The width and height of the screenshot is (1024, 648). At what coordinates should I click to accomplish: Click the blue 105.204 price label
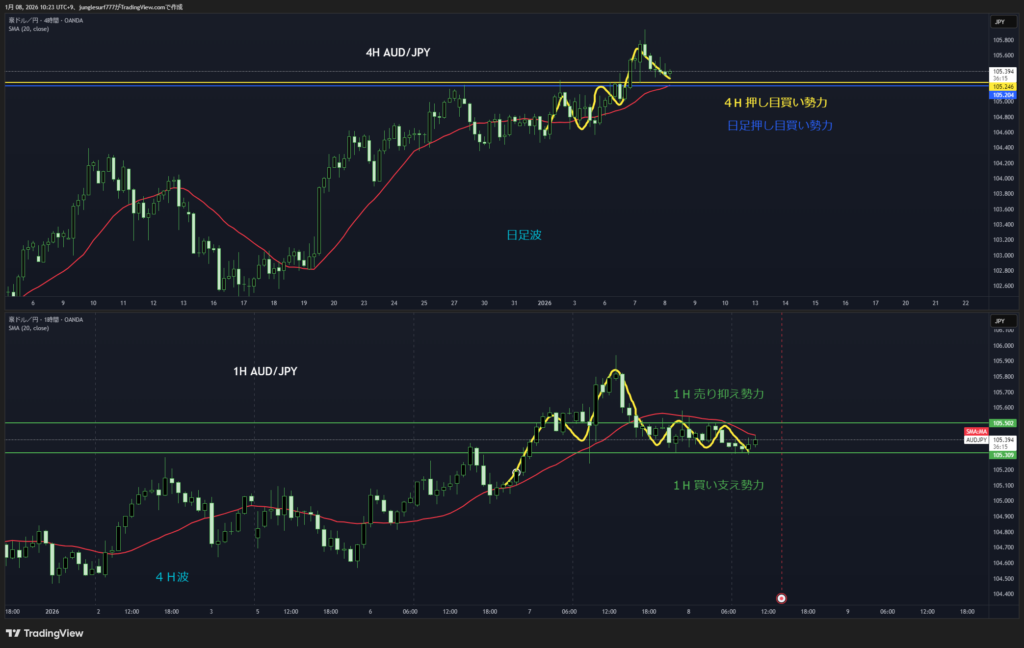1001,96
